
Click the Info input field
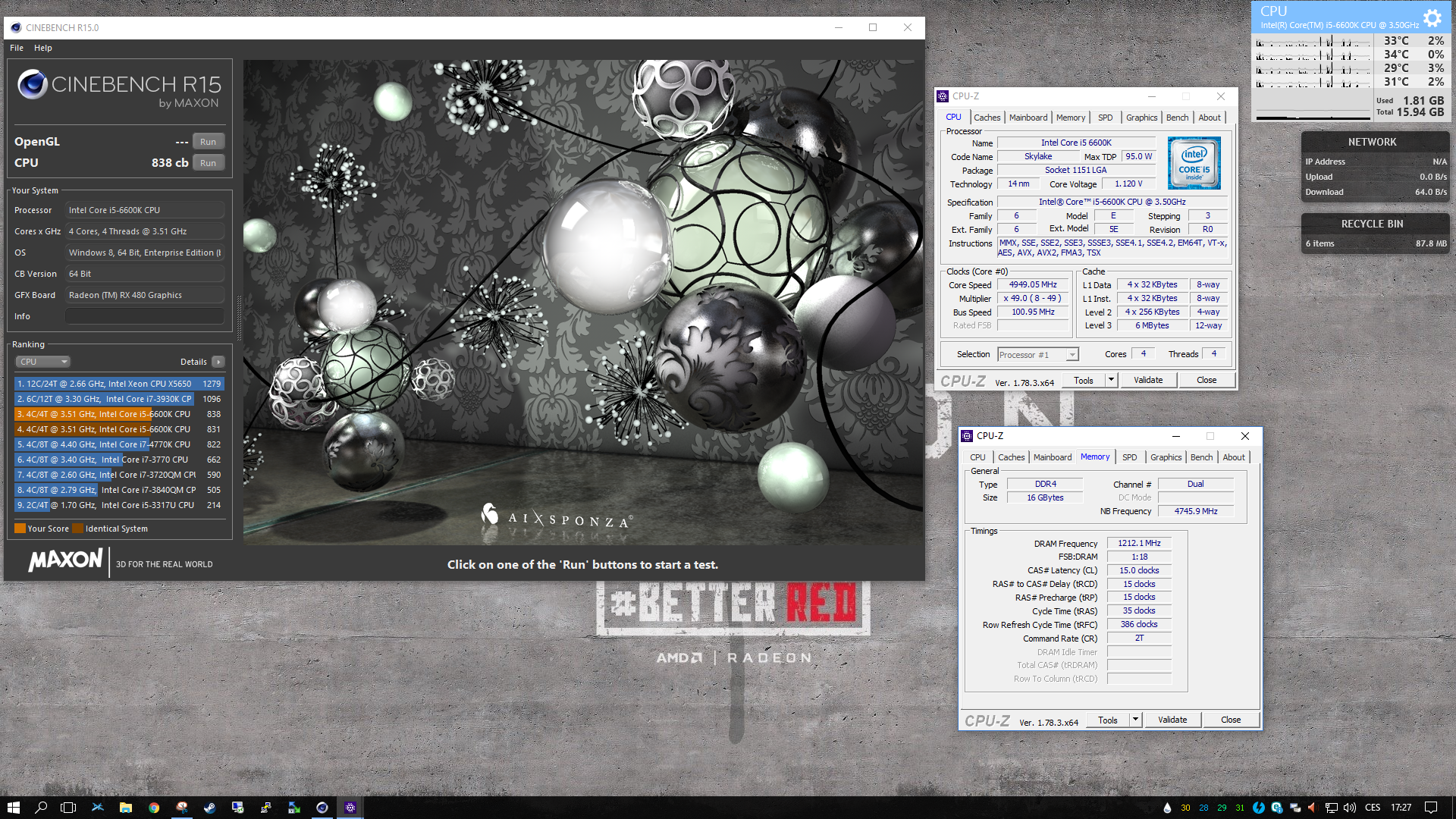point(144,316)
